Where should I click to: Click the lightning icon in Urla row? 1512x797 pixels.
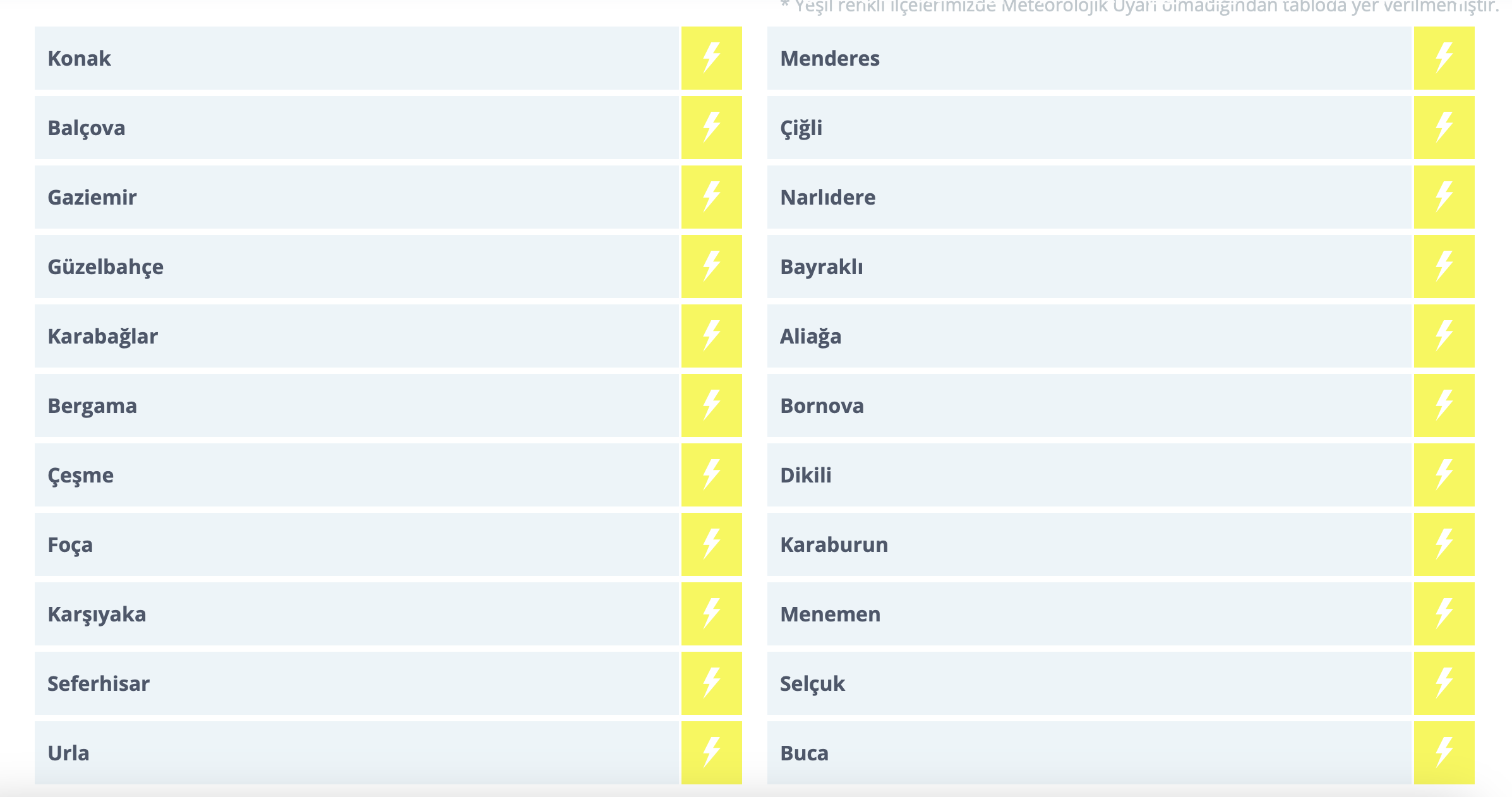point(711,753)
